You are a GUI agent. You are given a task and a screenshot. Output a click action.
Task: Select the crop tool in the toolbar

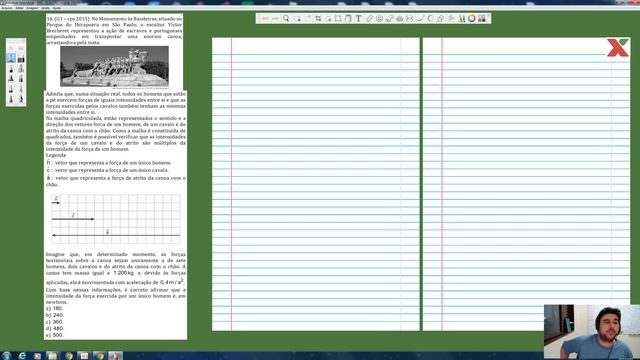(x=318, y=18)
